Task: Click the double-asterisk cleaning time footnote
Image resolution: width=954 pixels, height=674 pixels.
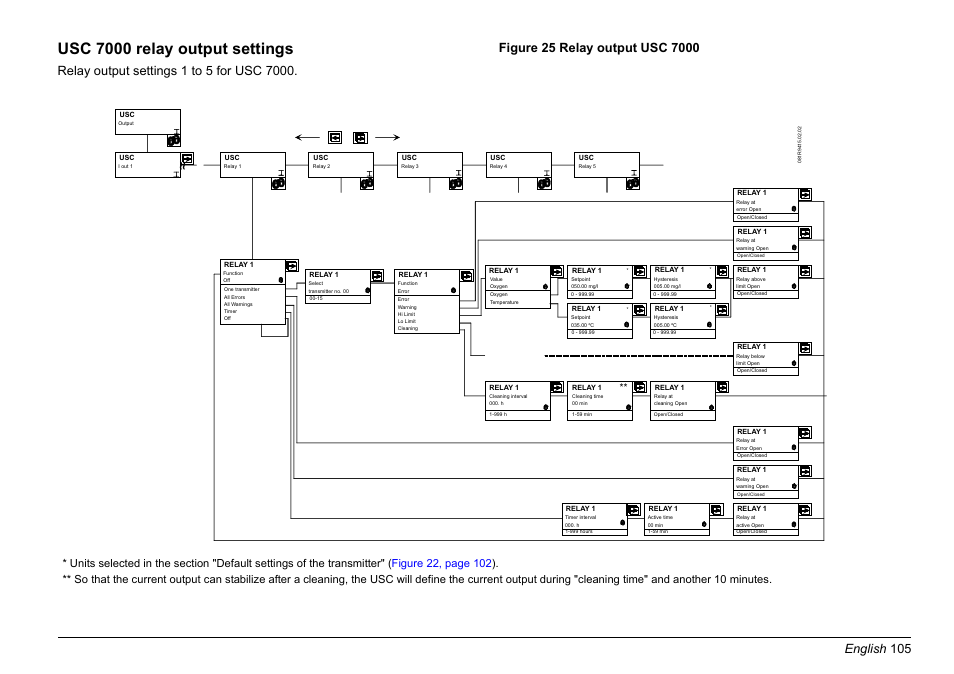Action: [417, 580]
